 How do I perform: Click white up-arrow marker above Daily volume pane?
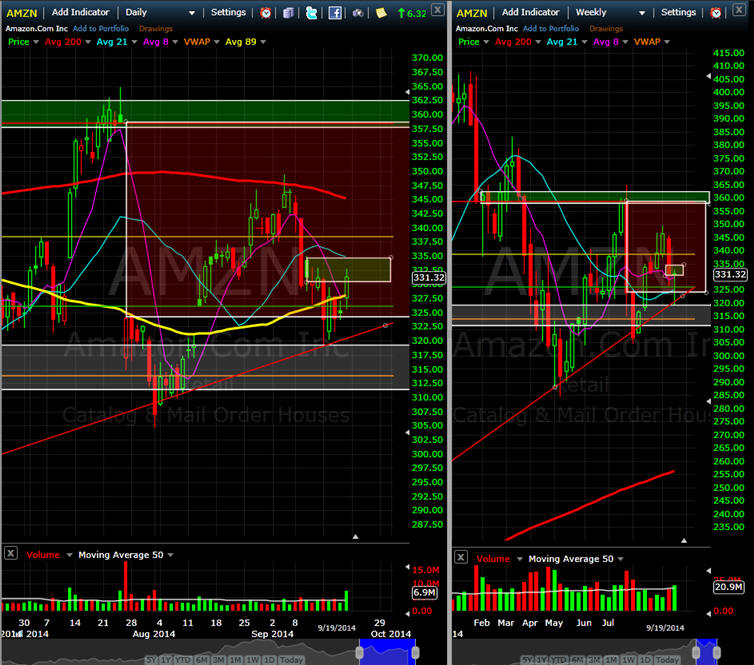click(355, 536)
